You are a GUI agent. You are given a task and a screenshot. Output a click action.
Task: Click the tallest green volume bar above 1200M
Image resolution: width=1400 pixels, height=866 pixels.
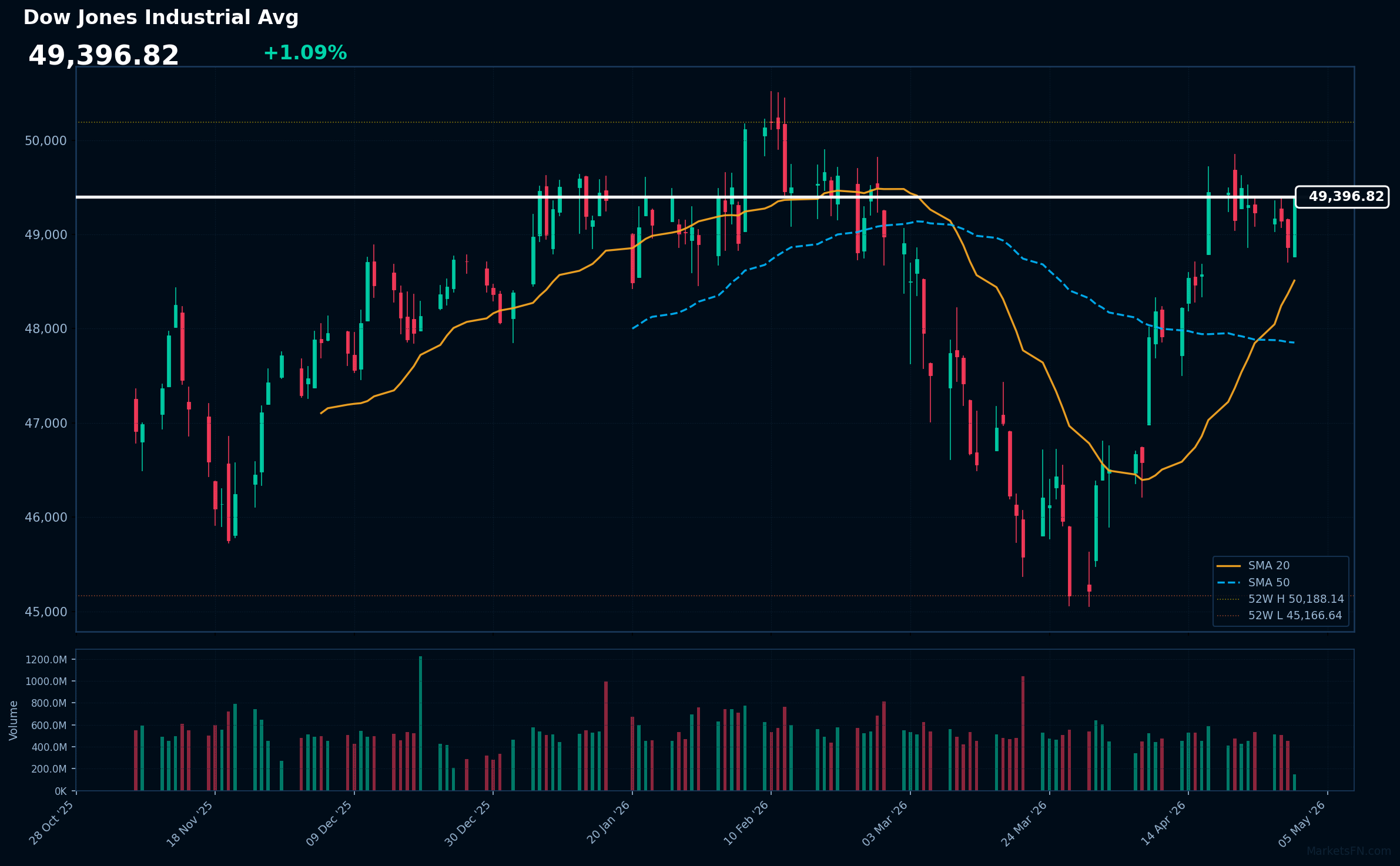point(420,724)
